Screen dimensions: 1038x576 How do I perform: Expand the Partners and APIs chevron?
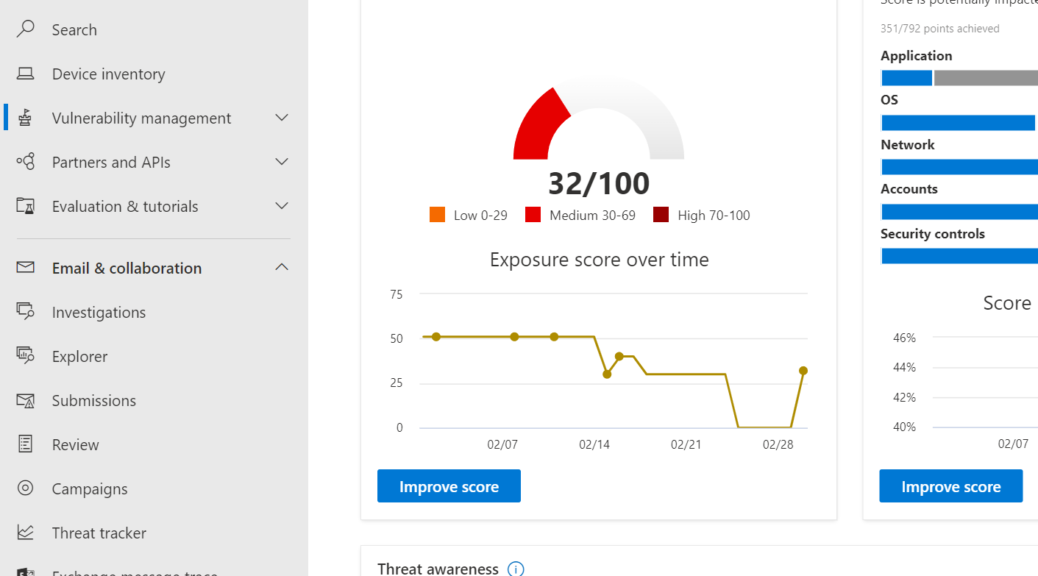pos(281,162)
